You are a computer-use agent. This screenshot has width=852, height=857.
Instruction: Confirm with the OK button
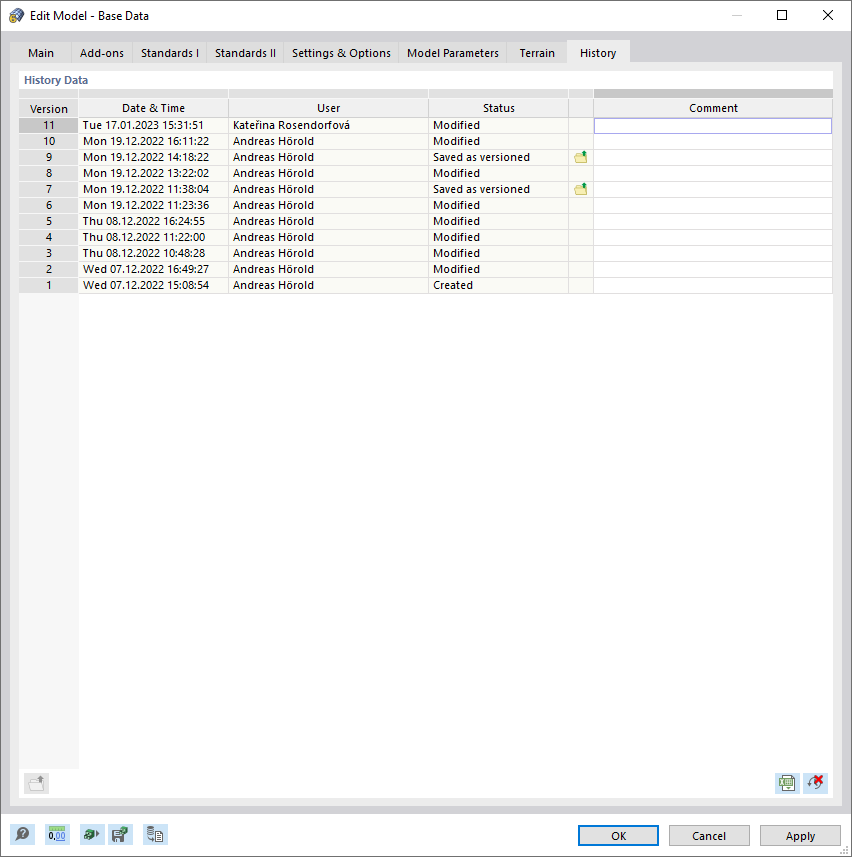pos(618,836)
